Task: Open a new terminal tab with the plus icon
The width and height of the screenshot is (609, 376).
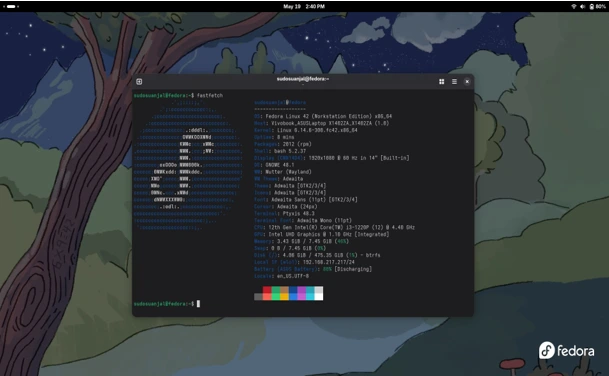Action: 139,81
